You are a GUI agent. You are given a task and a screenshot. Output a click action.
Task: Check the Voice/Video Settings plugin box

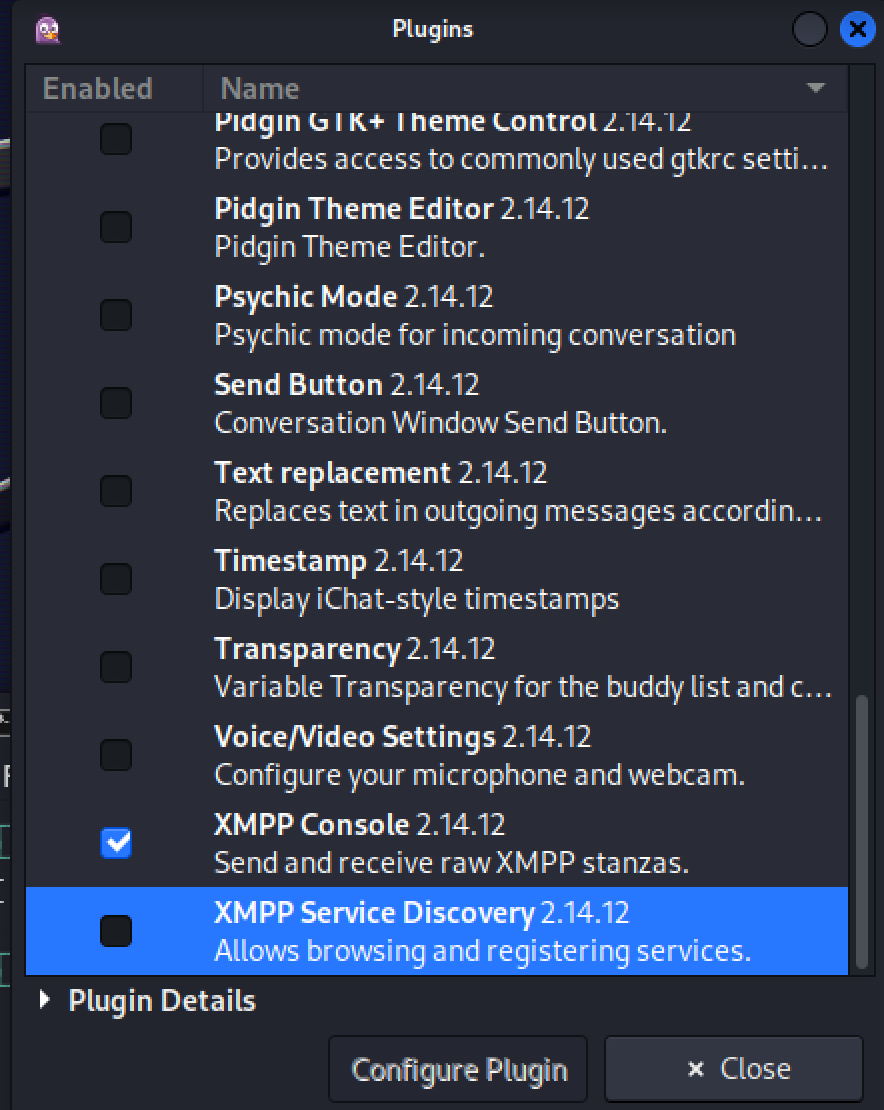click(x=116, y=755)
